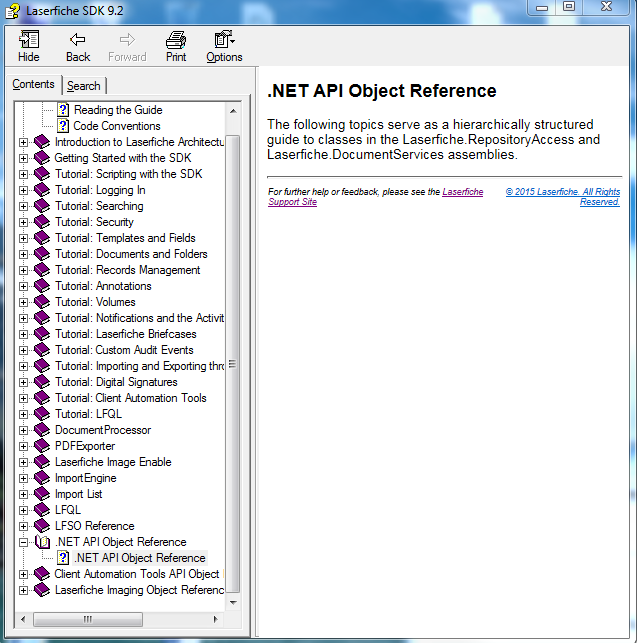This screenshot has height=643, width=637.
Task: Open the Laserfiche Support Site link
Action: [x=375, y=196]
